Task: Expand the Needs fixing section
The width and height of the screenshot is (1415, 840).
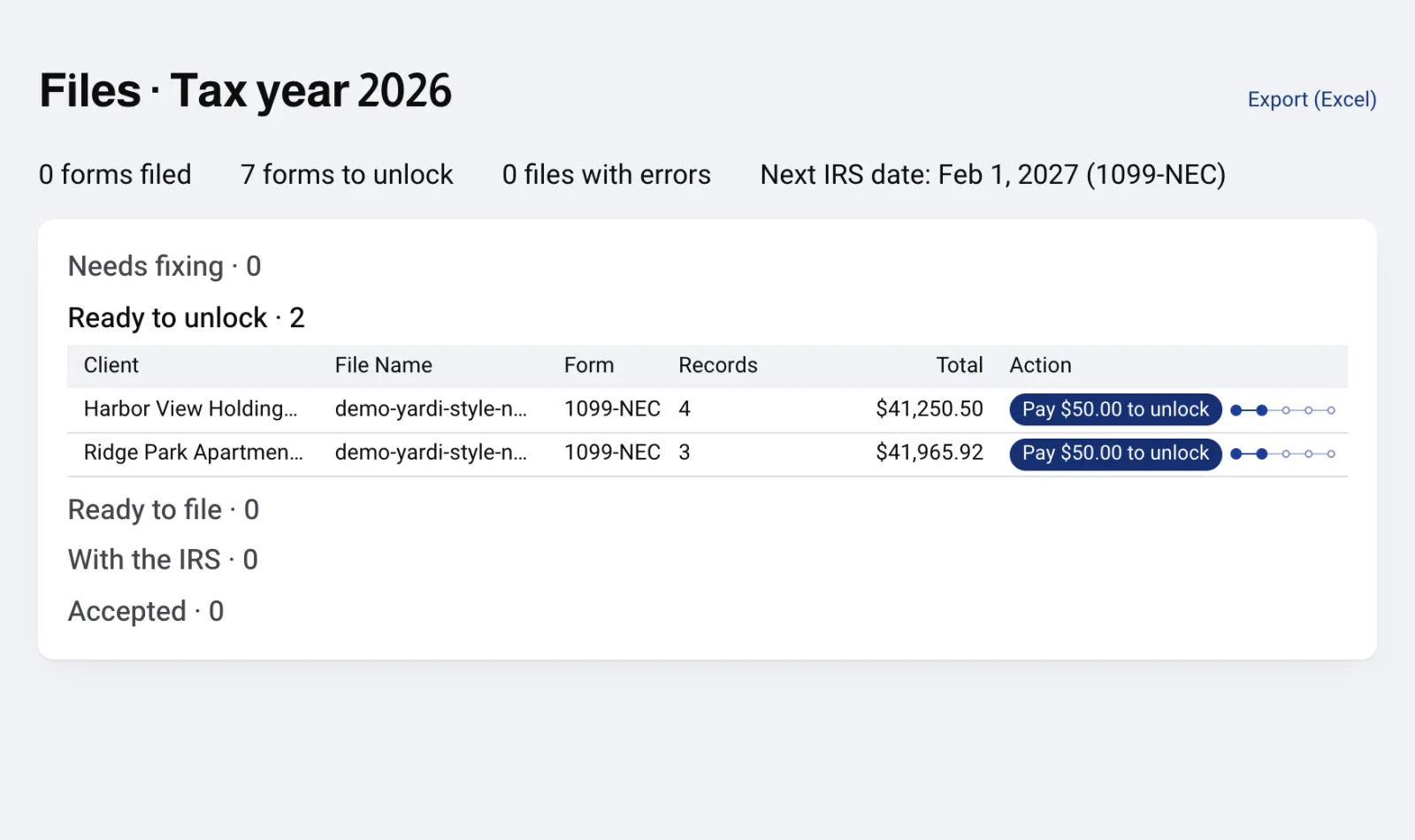Action: click(164, 266)
